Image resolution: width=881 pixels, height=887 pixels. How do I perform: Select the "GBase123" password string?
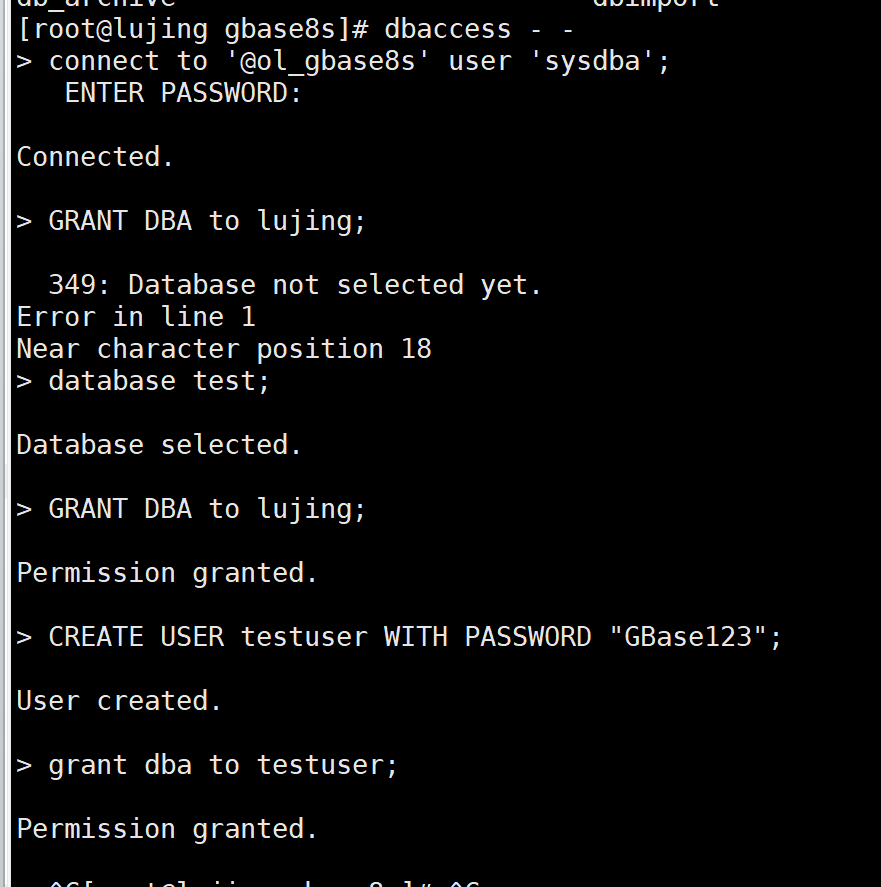688,637
